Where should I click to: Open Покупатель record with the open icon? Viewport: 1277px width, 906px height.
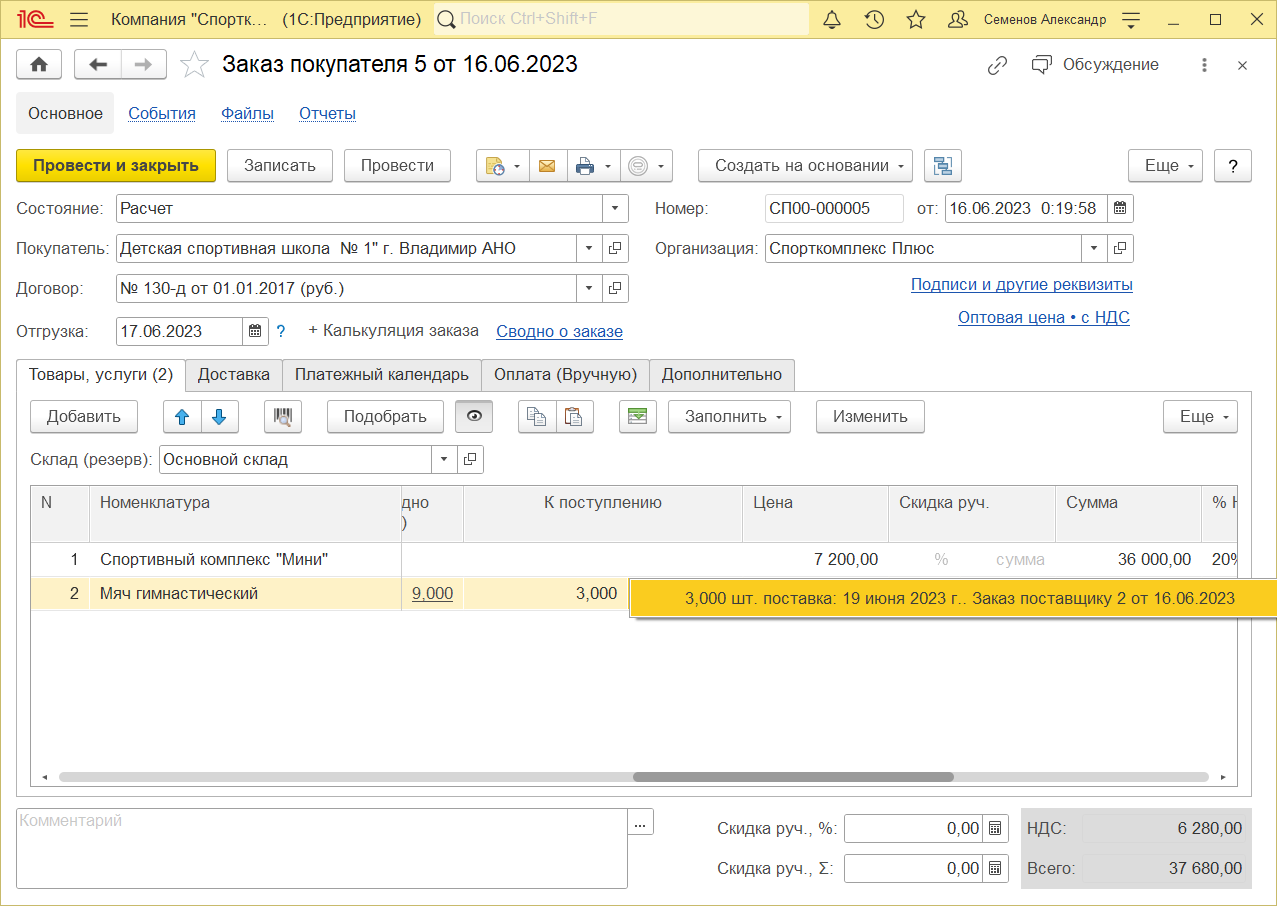point(616,249)
